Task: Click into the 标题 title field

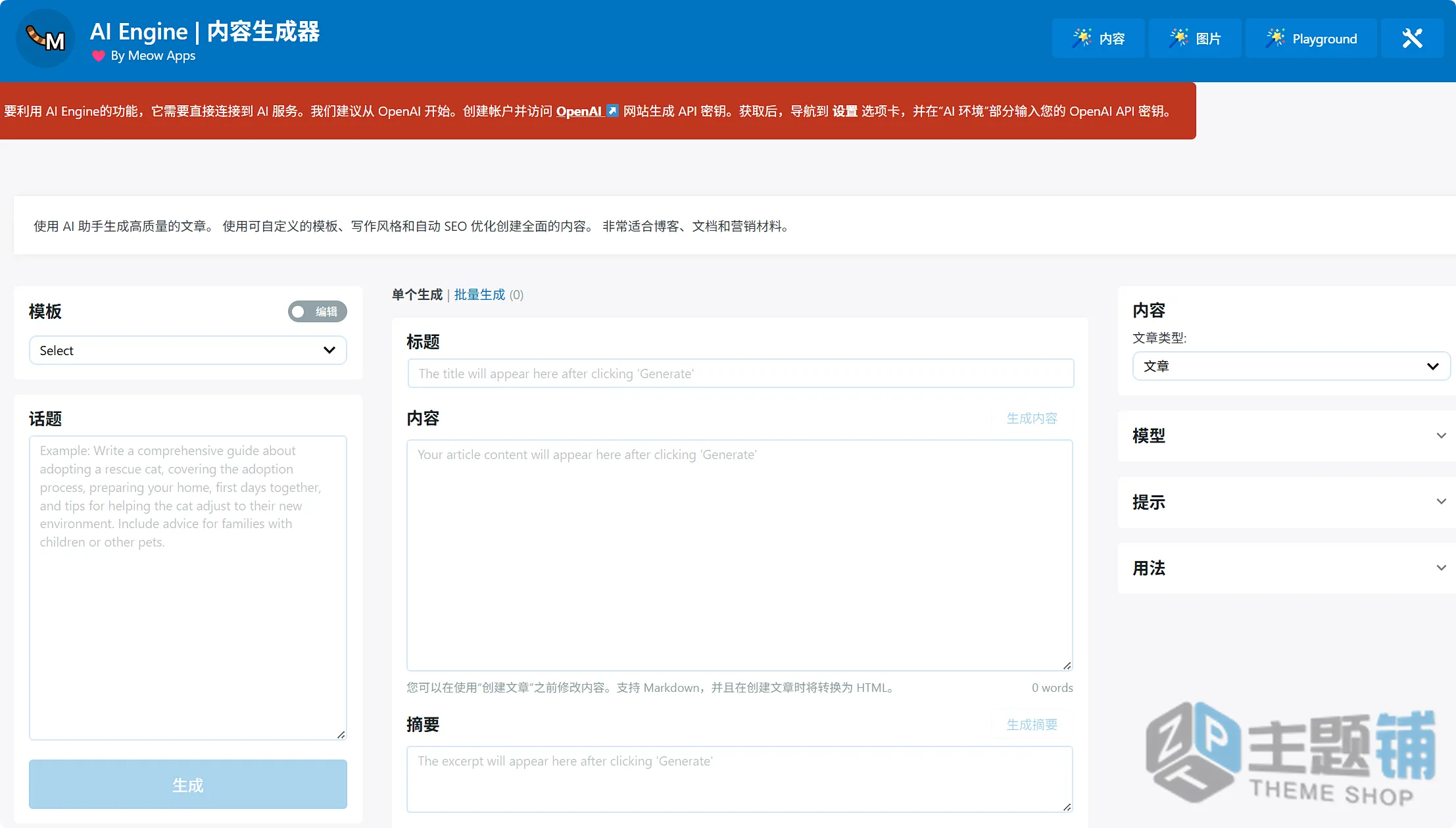Action: click(x=740, y=374)
